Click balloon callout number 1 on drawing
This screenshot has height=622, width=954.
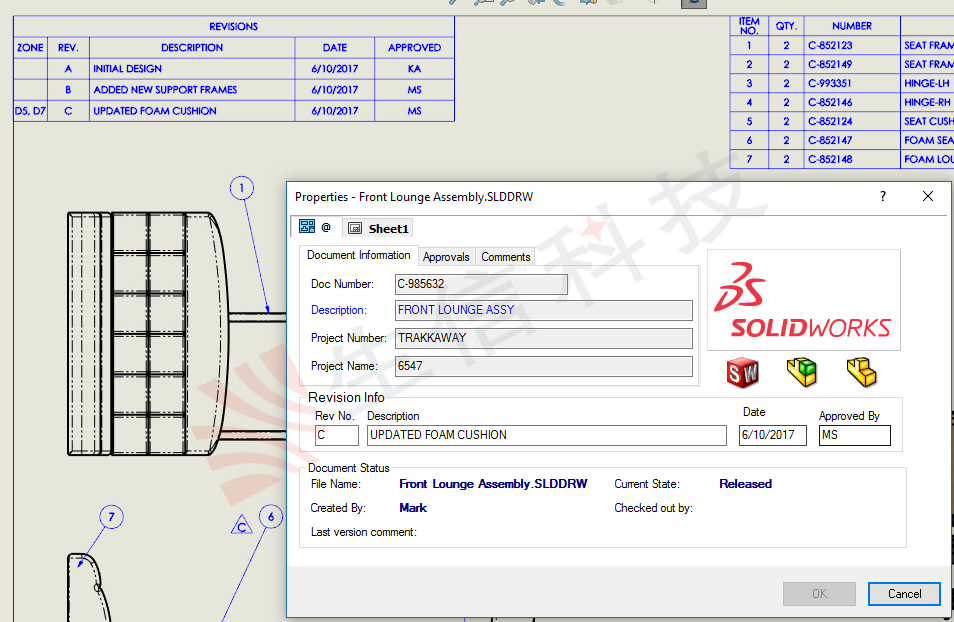241,187
